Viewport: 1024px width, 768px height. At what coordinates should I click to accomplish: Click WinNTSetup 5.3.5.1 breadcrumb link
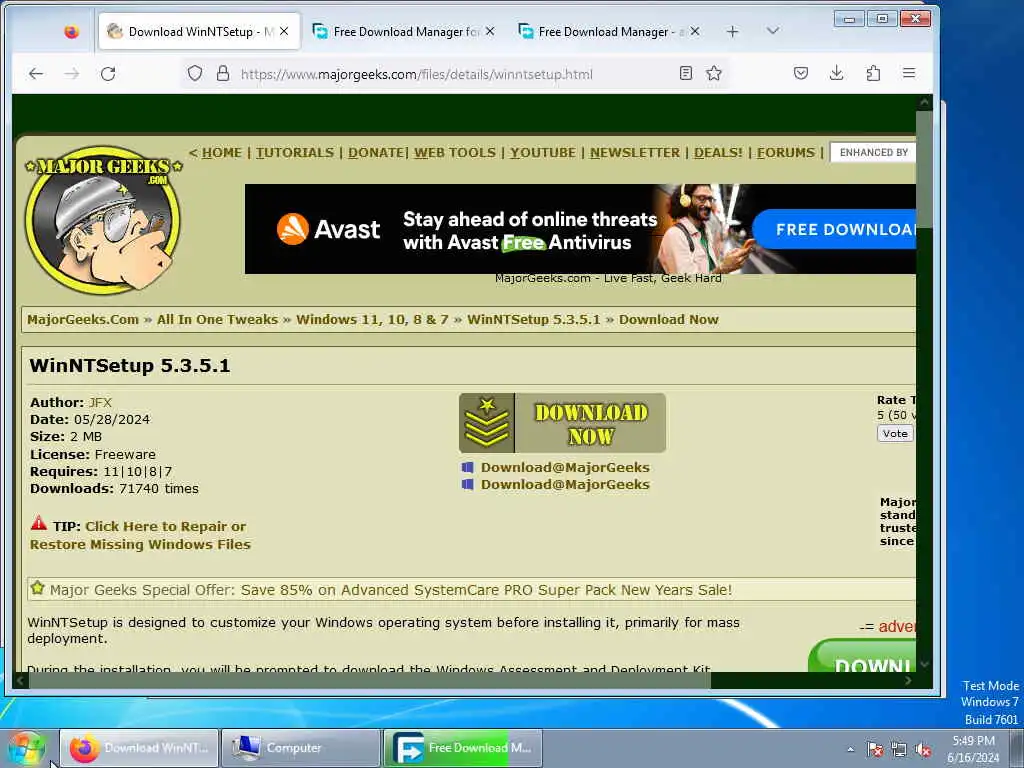click(x=534, y=319)
